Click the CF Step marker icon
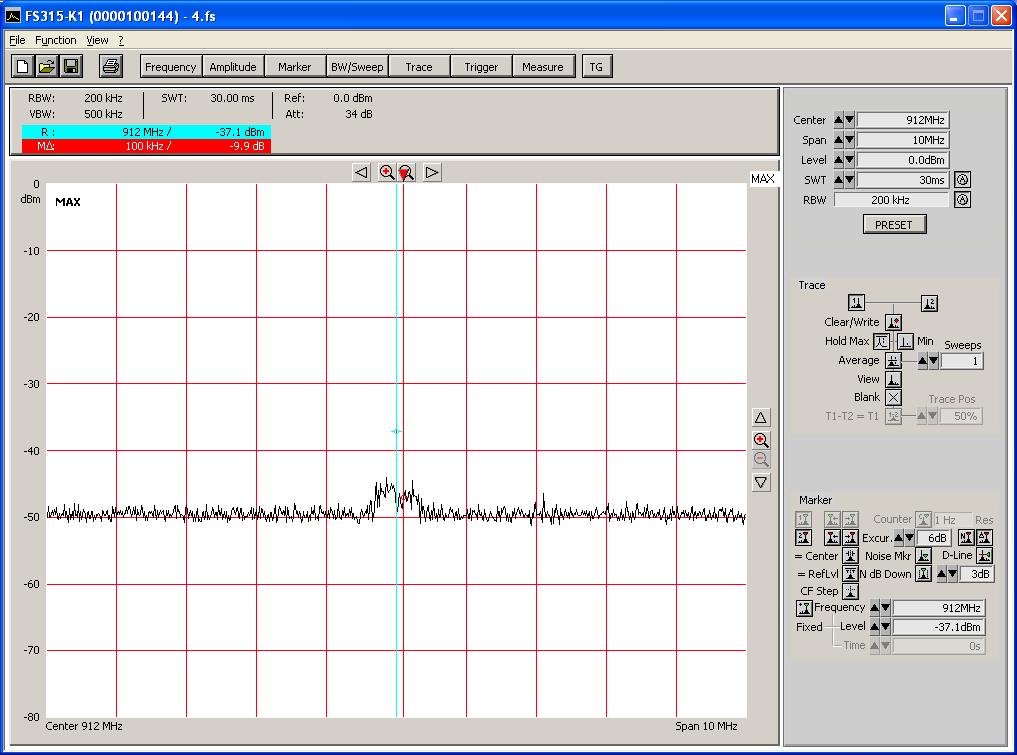 (850, 591)
